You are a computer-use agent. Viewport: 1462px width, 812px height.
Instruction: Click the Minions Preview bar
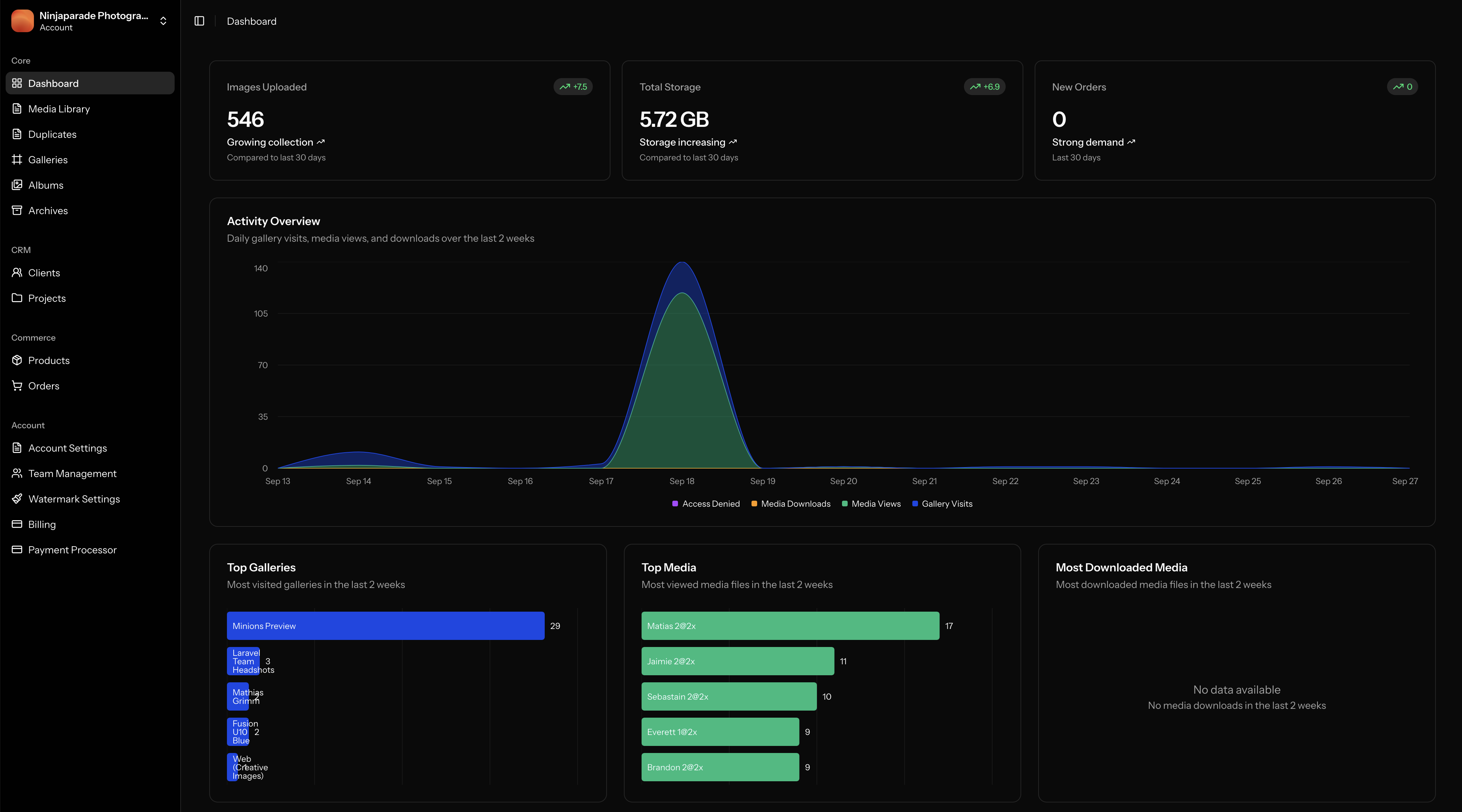[x=385, y=626]
